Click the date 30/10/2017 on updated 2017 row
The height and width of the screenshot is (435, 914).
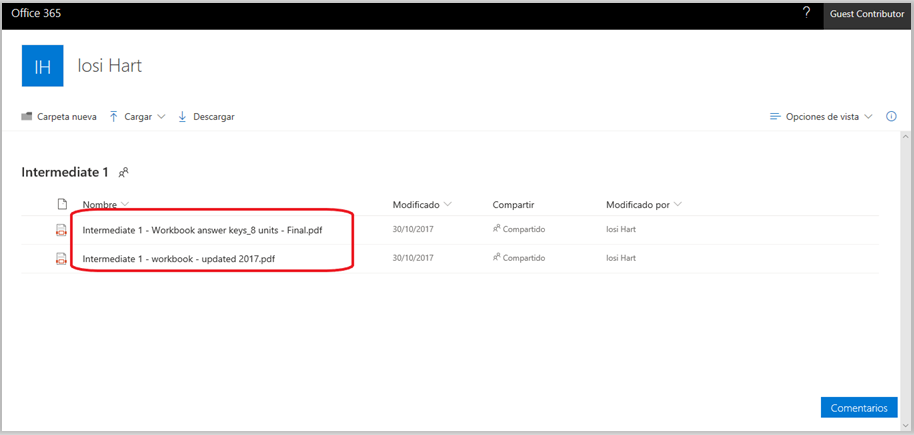[x=412, y=258]
